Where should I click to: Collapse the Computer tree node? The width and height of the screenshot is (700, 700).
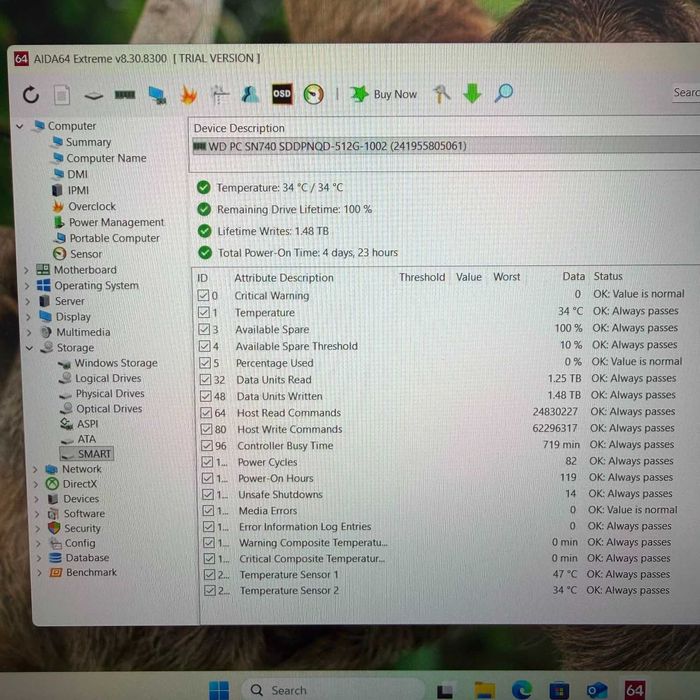(x=20, y=126)
